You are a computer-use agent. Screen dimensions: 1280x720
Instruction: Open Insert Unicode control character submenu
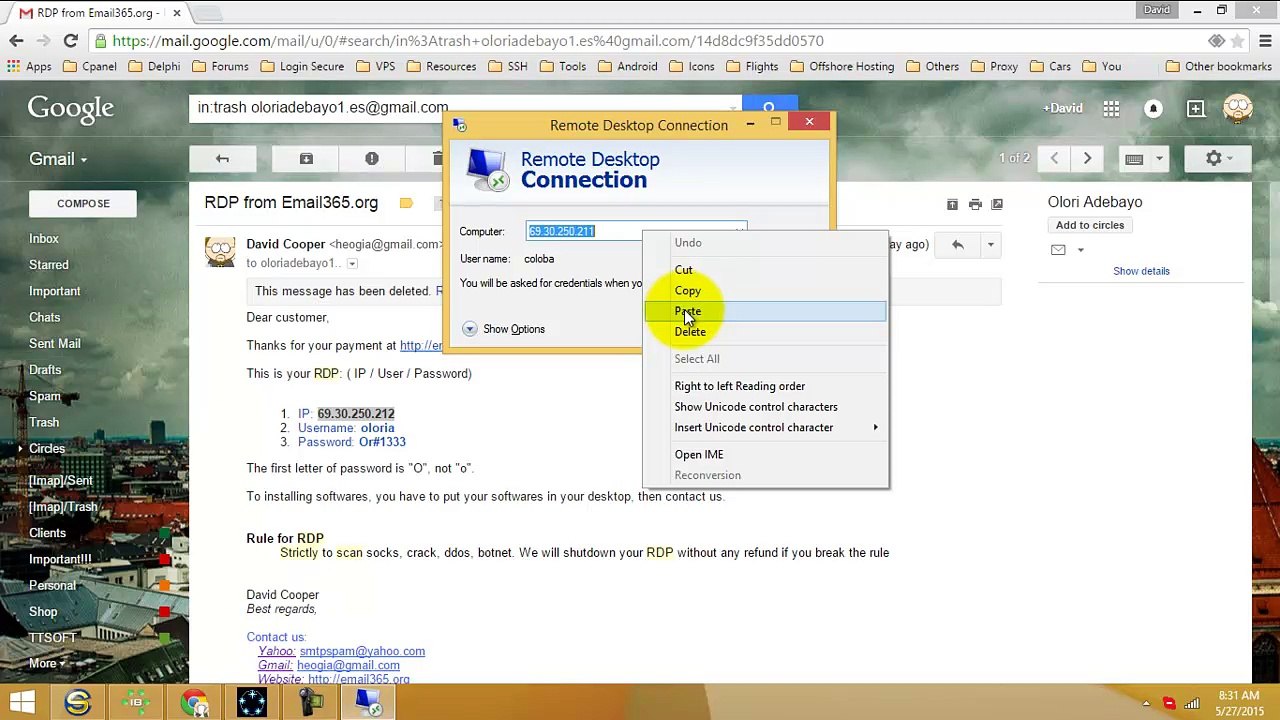pos(765,428)
